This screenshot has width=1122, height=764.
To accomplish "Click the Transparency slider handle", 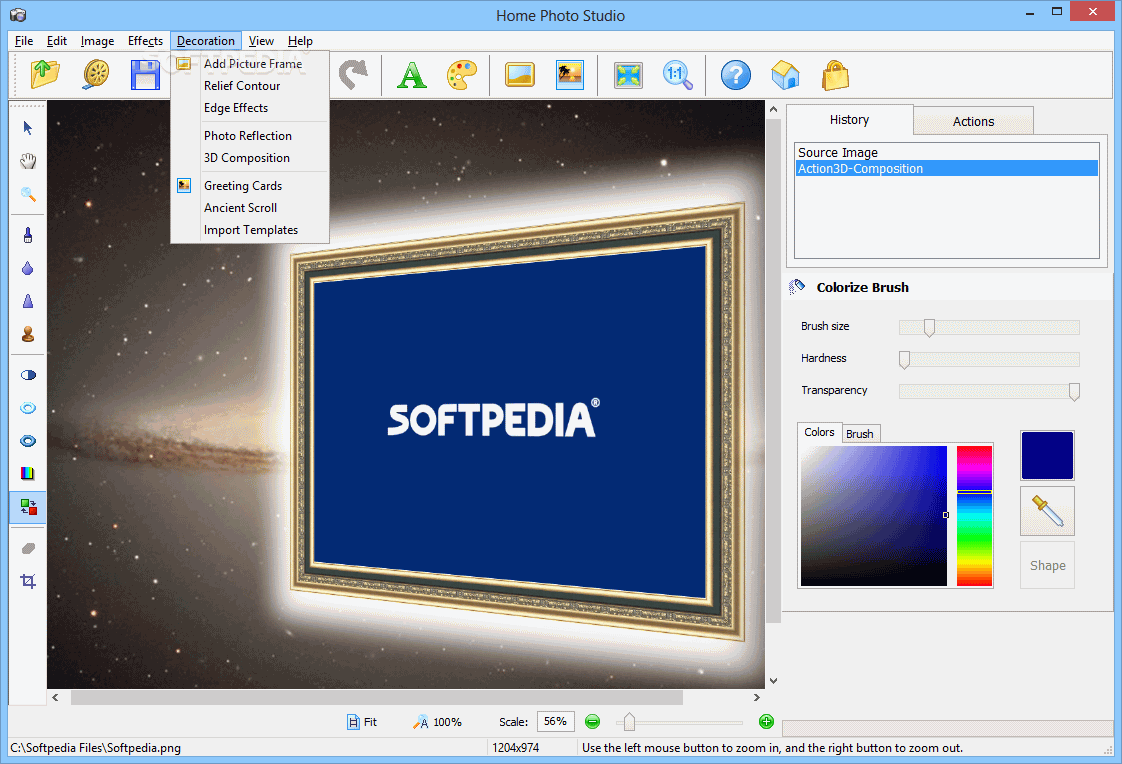I will coord(1074,392).
